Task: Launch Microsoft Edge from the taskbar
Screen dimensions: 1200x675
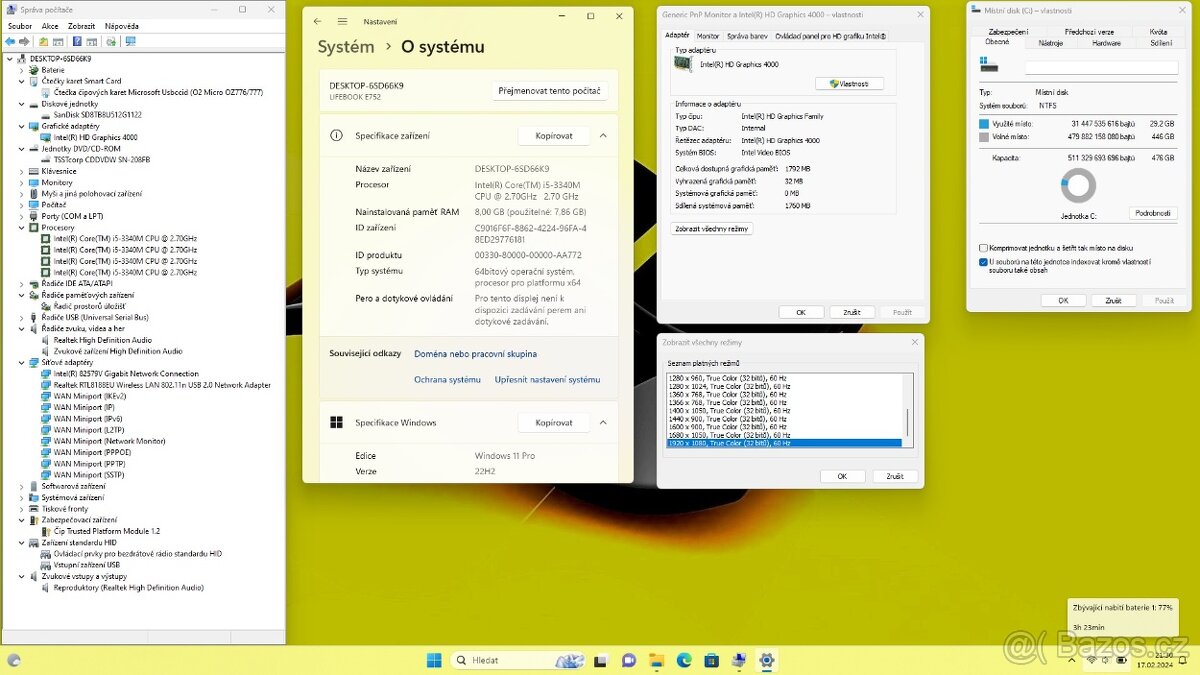Action: (684, 660)
